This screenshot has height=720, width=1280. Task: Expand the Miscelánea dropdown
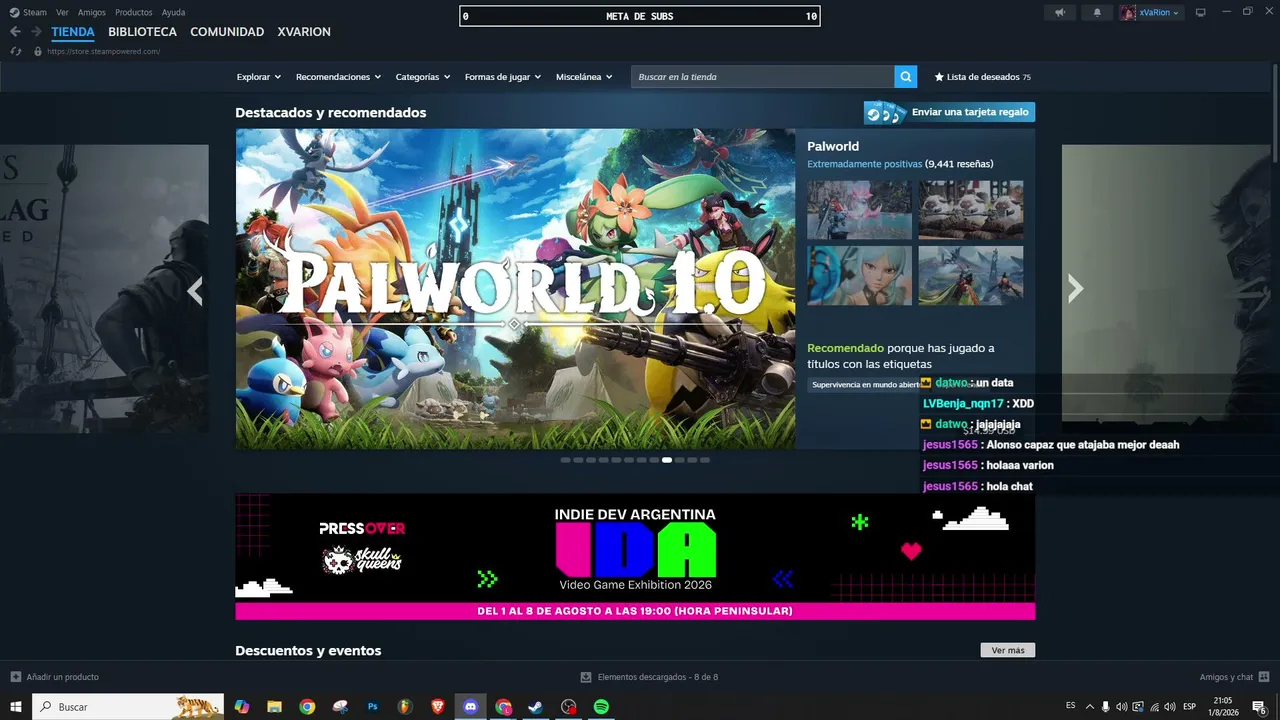point(585,77)
